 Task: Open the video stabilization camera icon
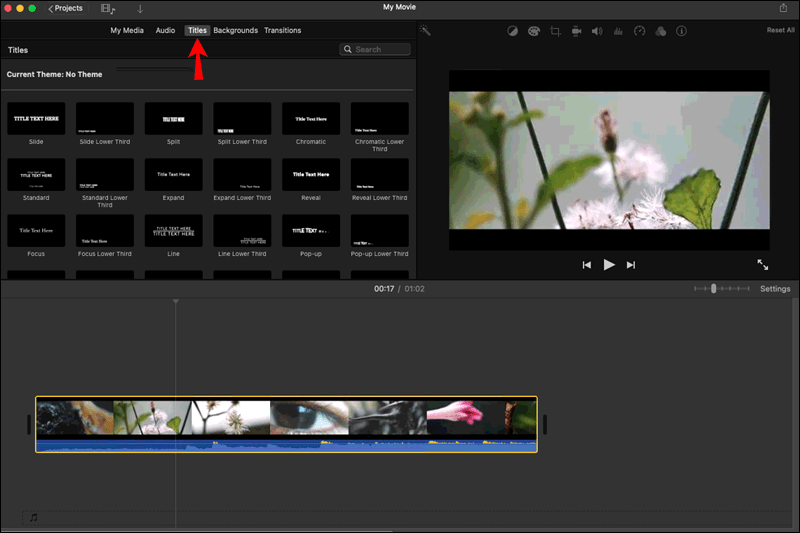coord(577,31)
